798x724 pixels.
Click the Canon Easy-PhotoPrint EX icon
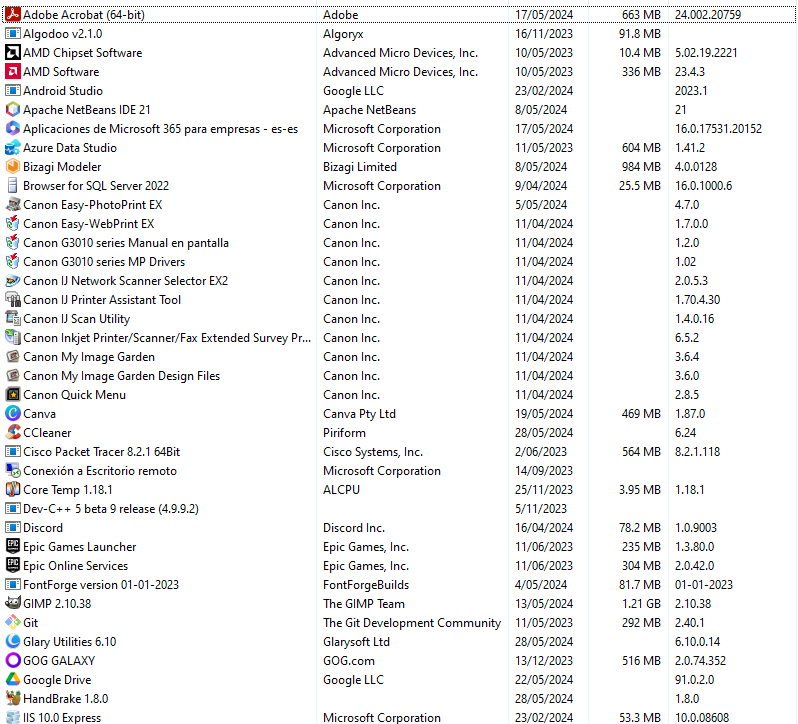pyautogui.click(x=13, y=205)
